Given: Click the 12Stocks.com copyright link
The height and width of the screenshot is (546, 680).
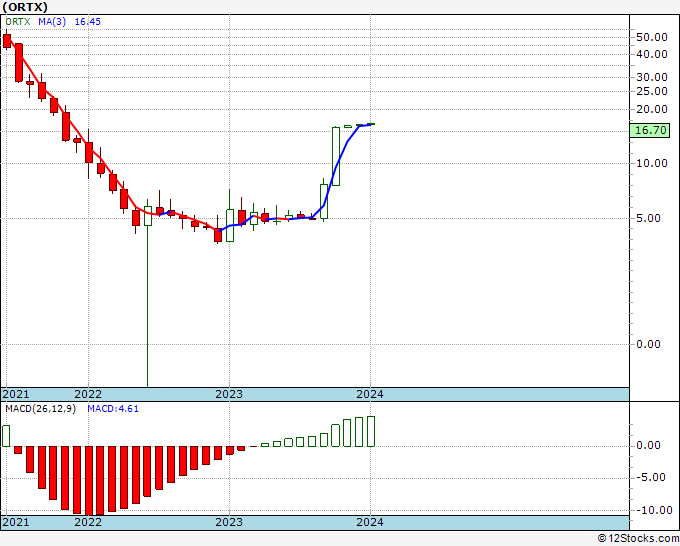Looking at the screenshot, I should tap(638, 539).
